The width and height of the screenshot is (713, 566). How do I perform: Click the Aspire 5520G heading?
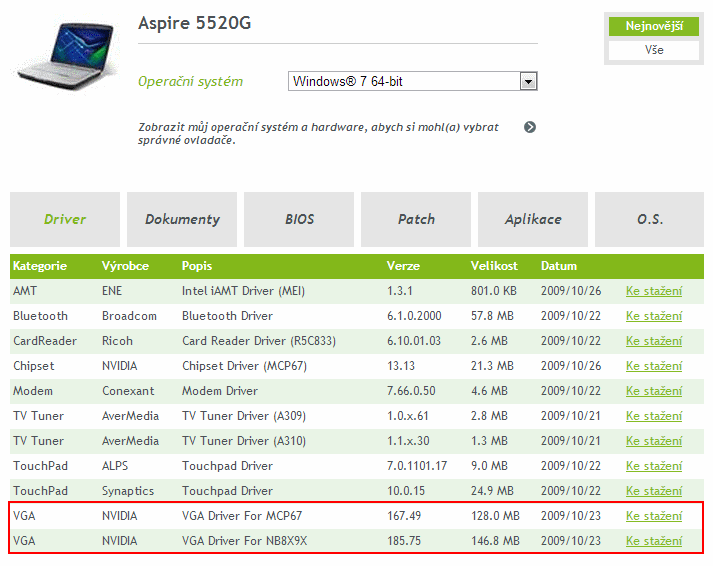click(195, 23)
